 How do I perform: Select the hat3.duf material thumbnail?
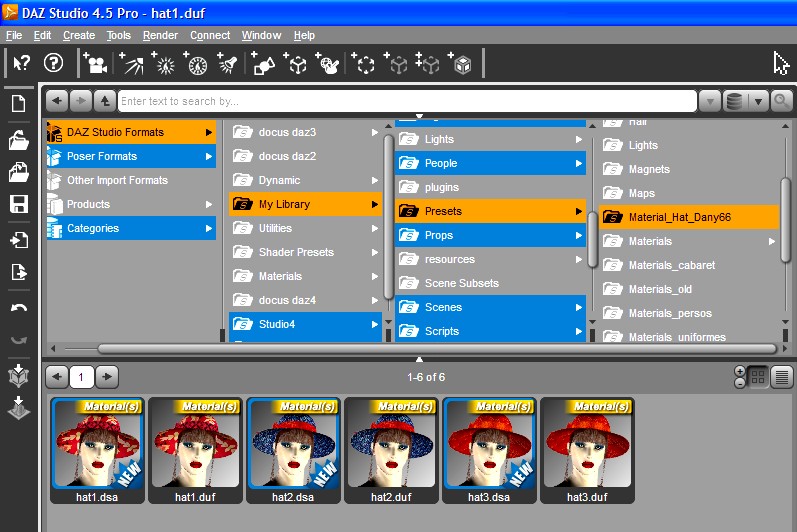[588, 451]
